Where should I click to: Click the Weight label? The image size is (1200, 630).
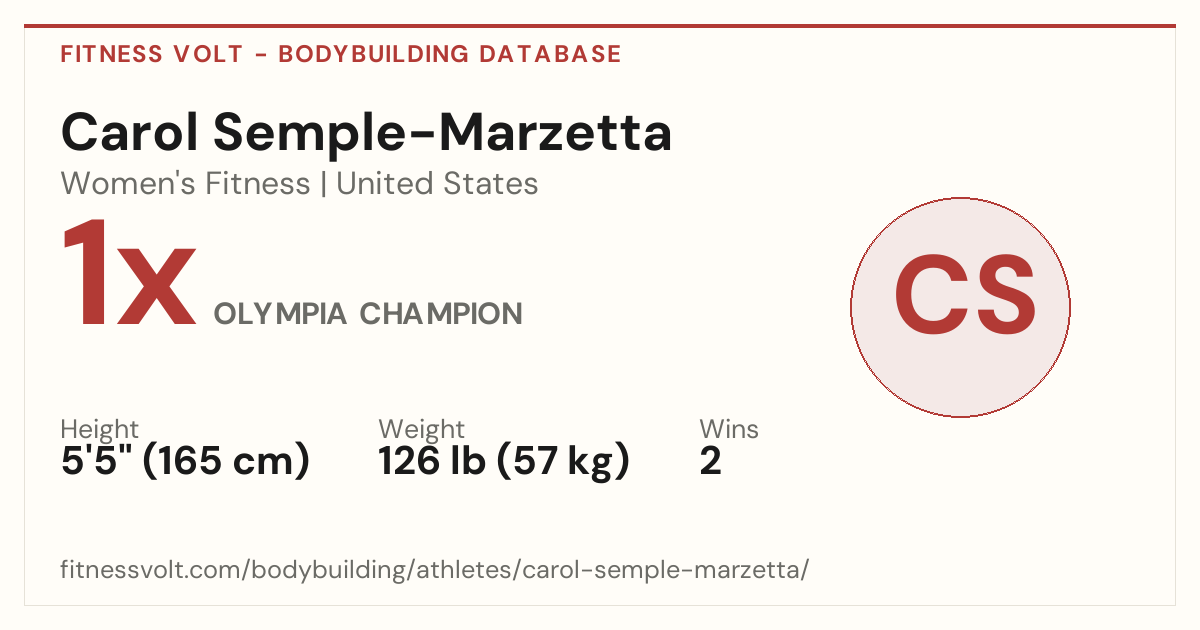(421, 430)
